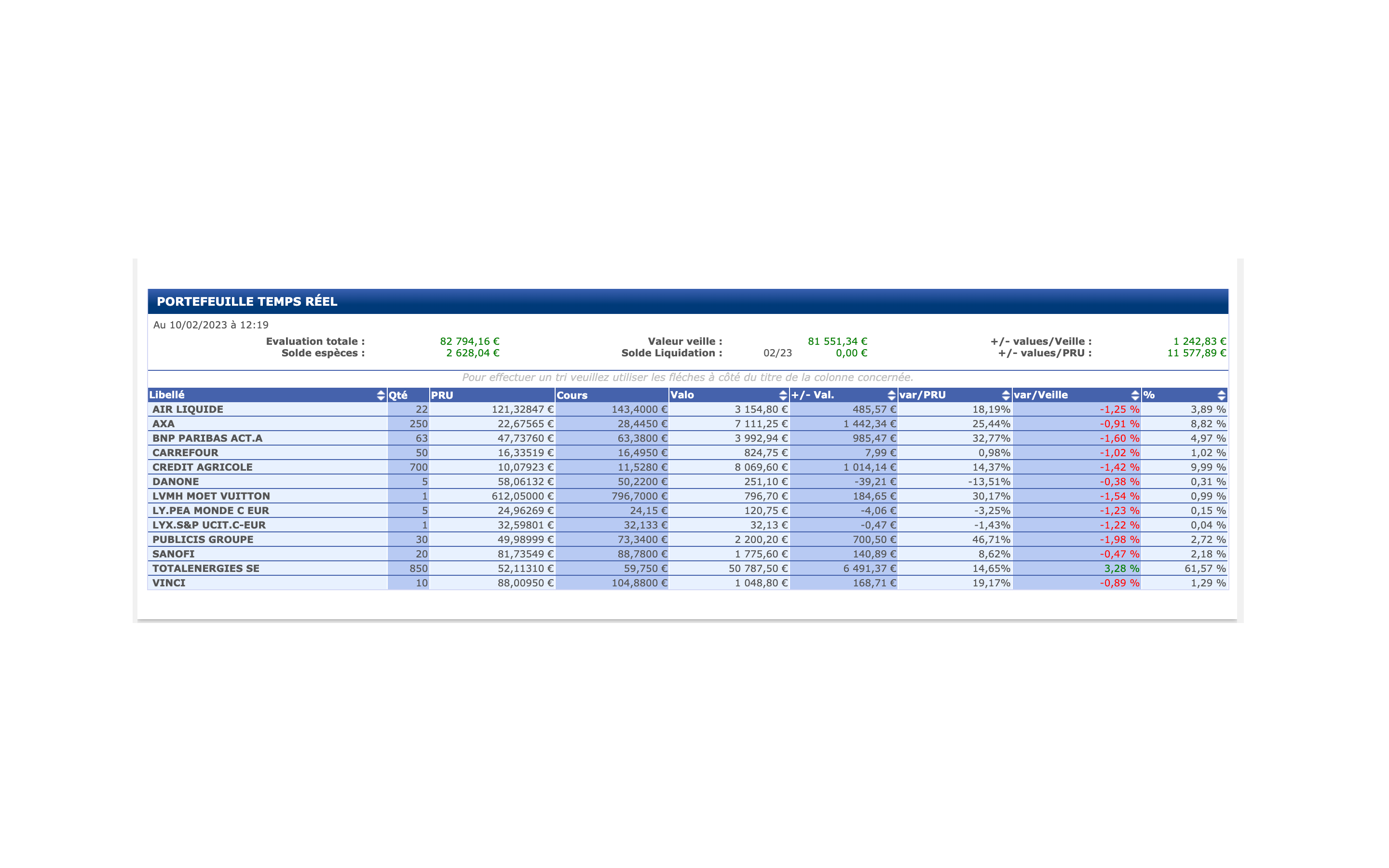Click CARREFOUR PRU 16,33519 €
This screenshot has width=1389, height=868.
pyautogui.click(x=526, y=452)
